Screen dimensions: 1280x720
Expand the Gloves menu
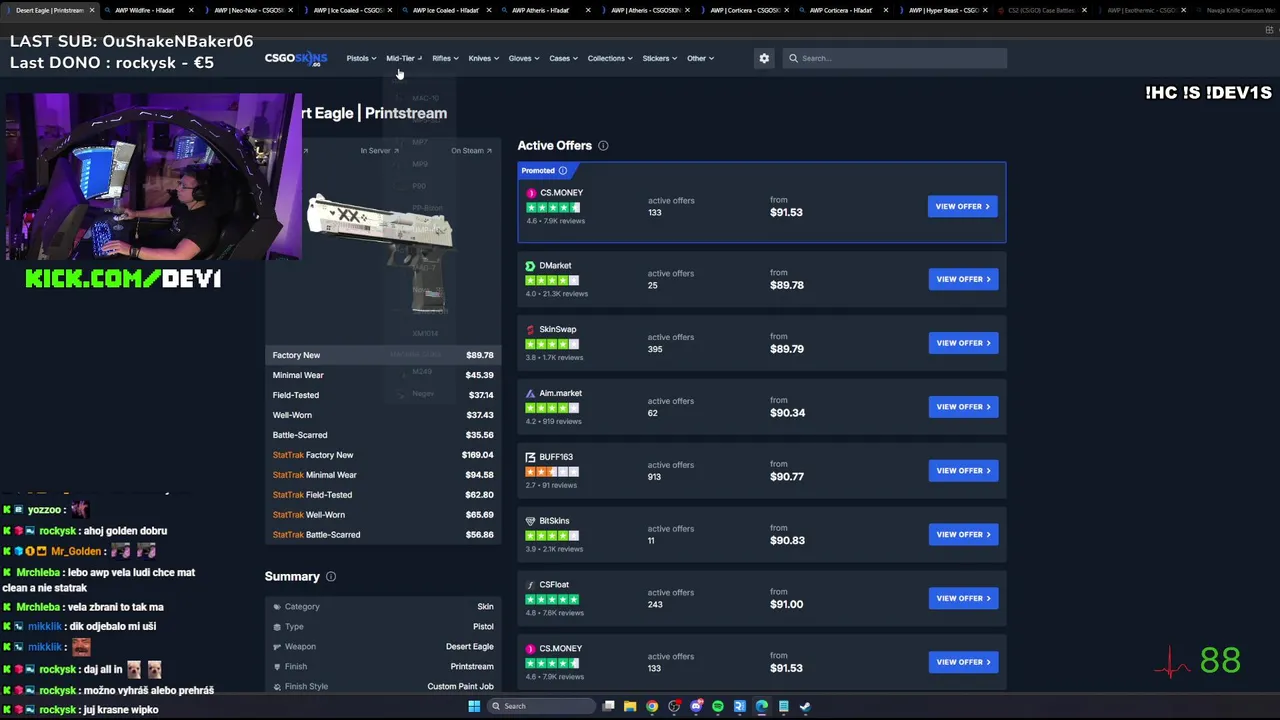click(x=524, y=58)
